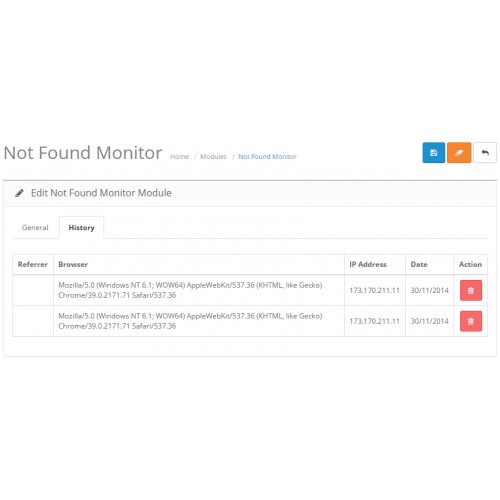Click the second row's date 30/11/2014
The image size is (500, 500).
tap(429, 321)
